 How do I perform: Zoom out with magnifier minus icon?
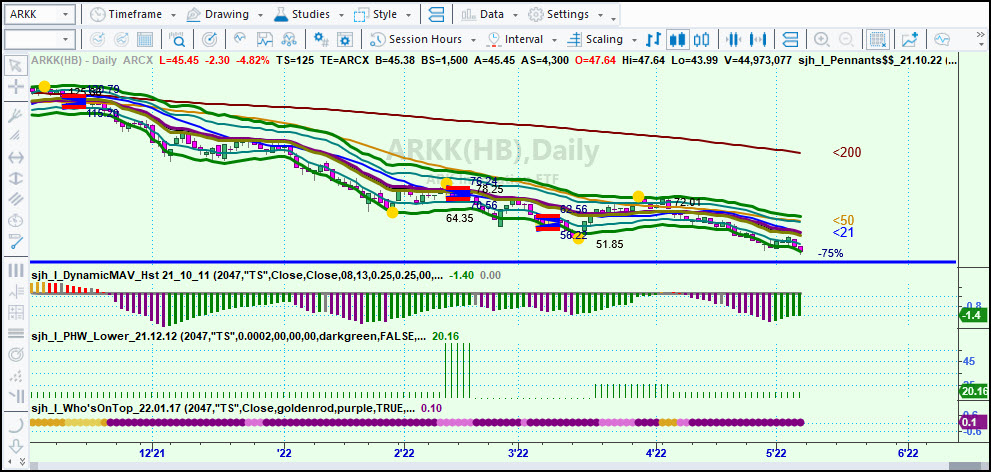click(846, 39)
